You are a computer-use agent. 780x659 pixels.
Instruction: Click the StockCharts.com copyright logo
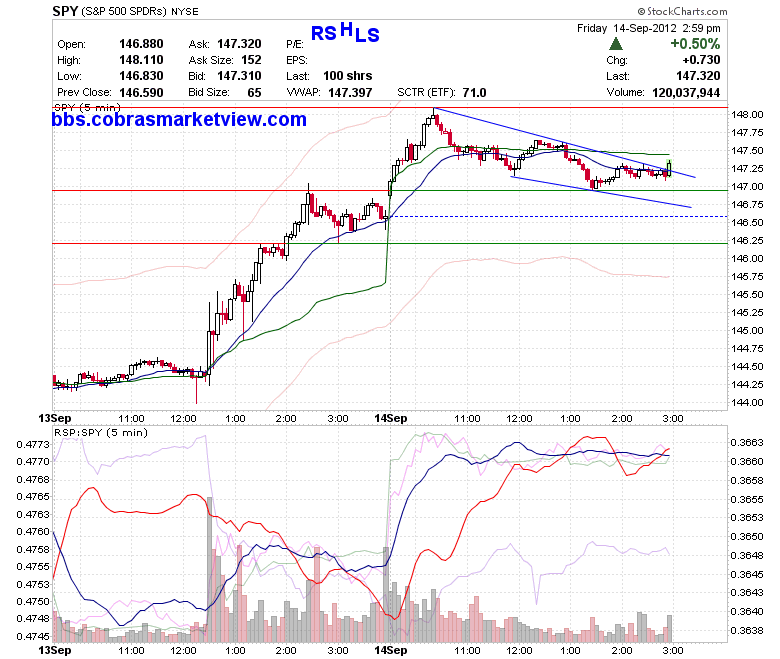682,11
